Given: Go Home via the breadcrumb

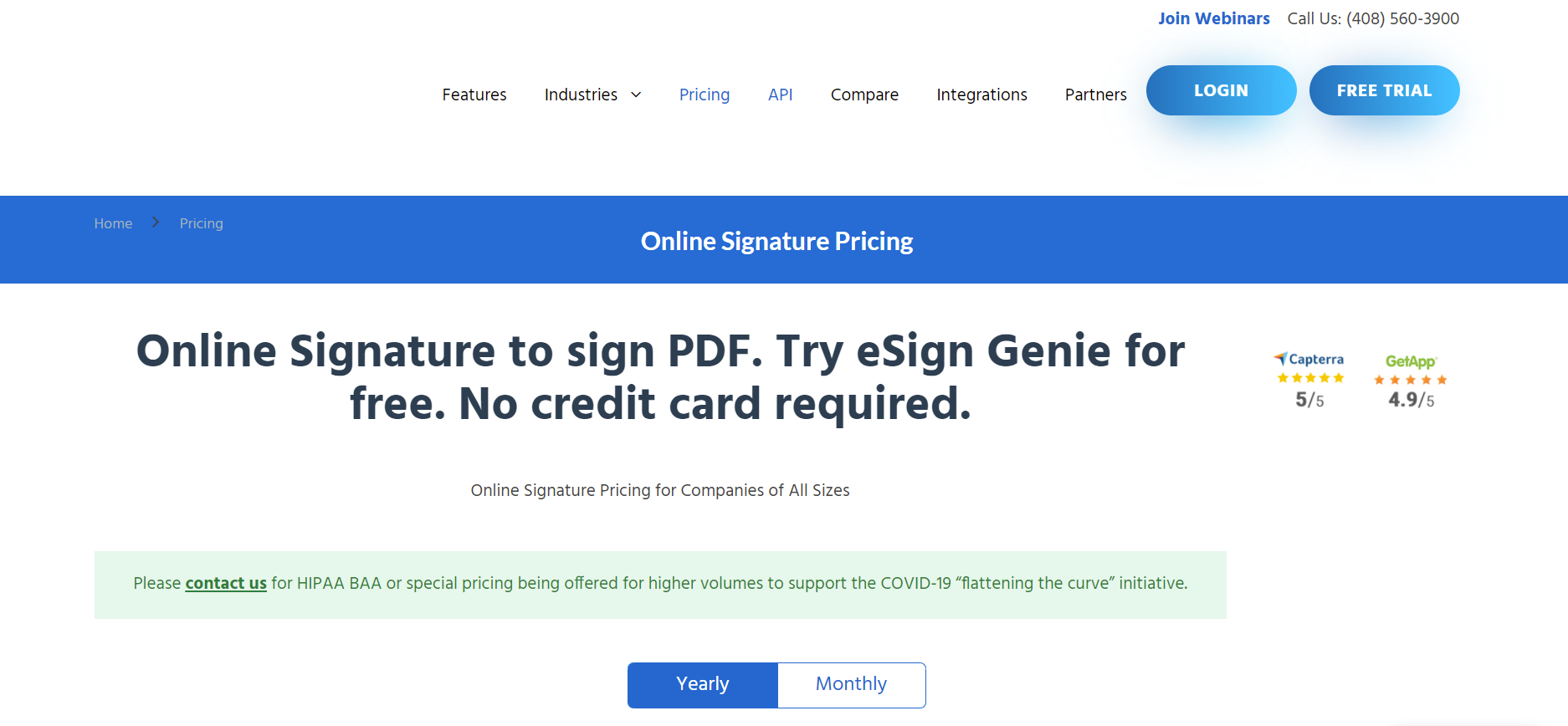Looking at the screenshot, I should 113,222.
